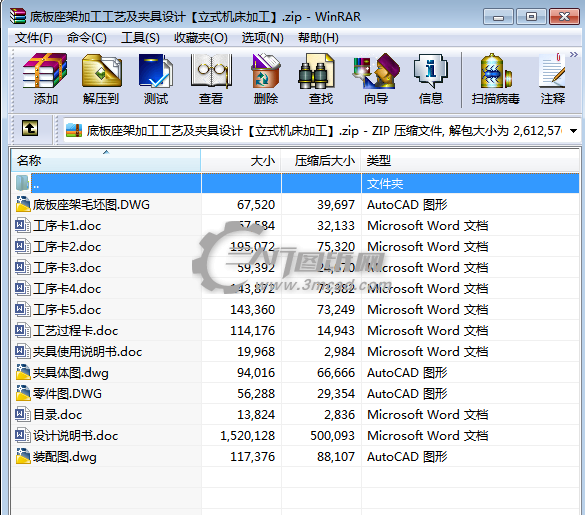Open the 命令(C) menu
The width and height of the screenshot is (585, 515).
click(87, 38)
